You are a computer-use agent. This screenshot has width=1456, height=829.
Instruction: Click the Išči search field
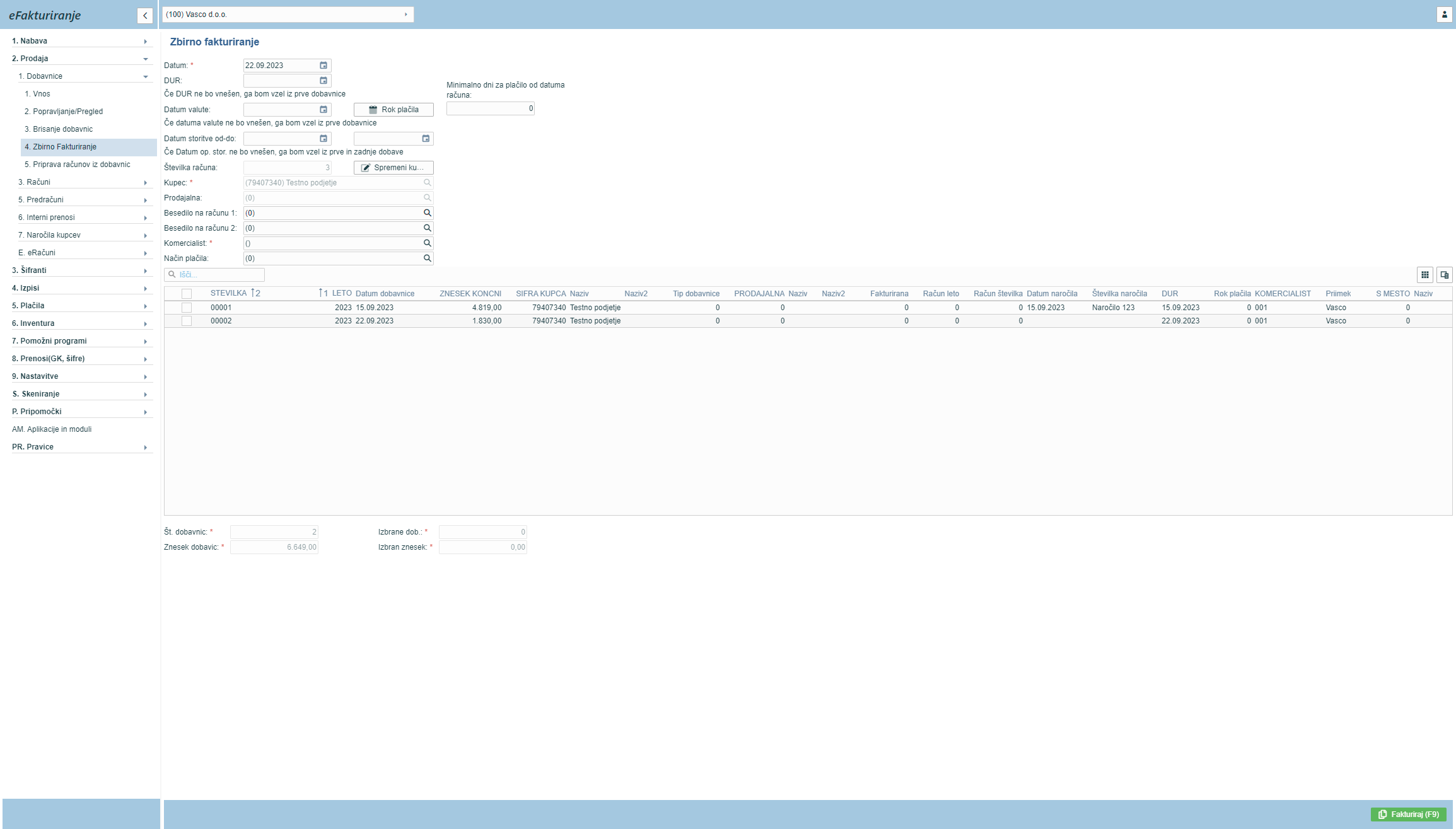click(214, 275)
